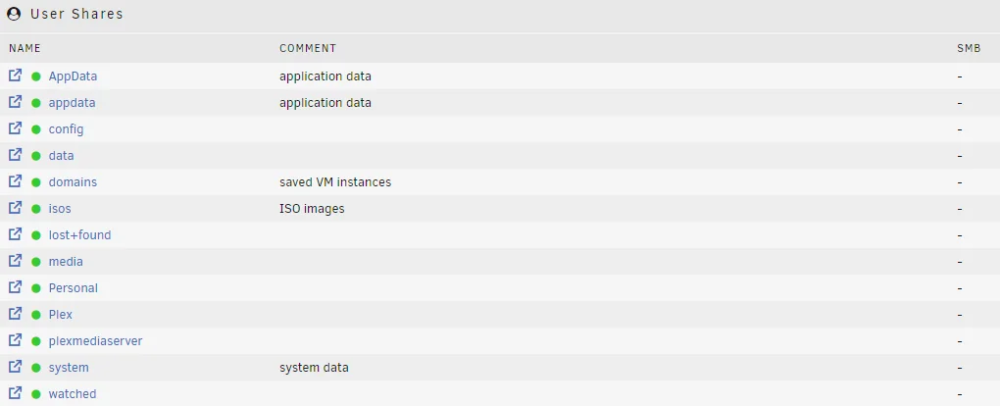Open browse icon for Plex share
Screen dimensions: 1000x406
(15, 314)
